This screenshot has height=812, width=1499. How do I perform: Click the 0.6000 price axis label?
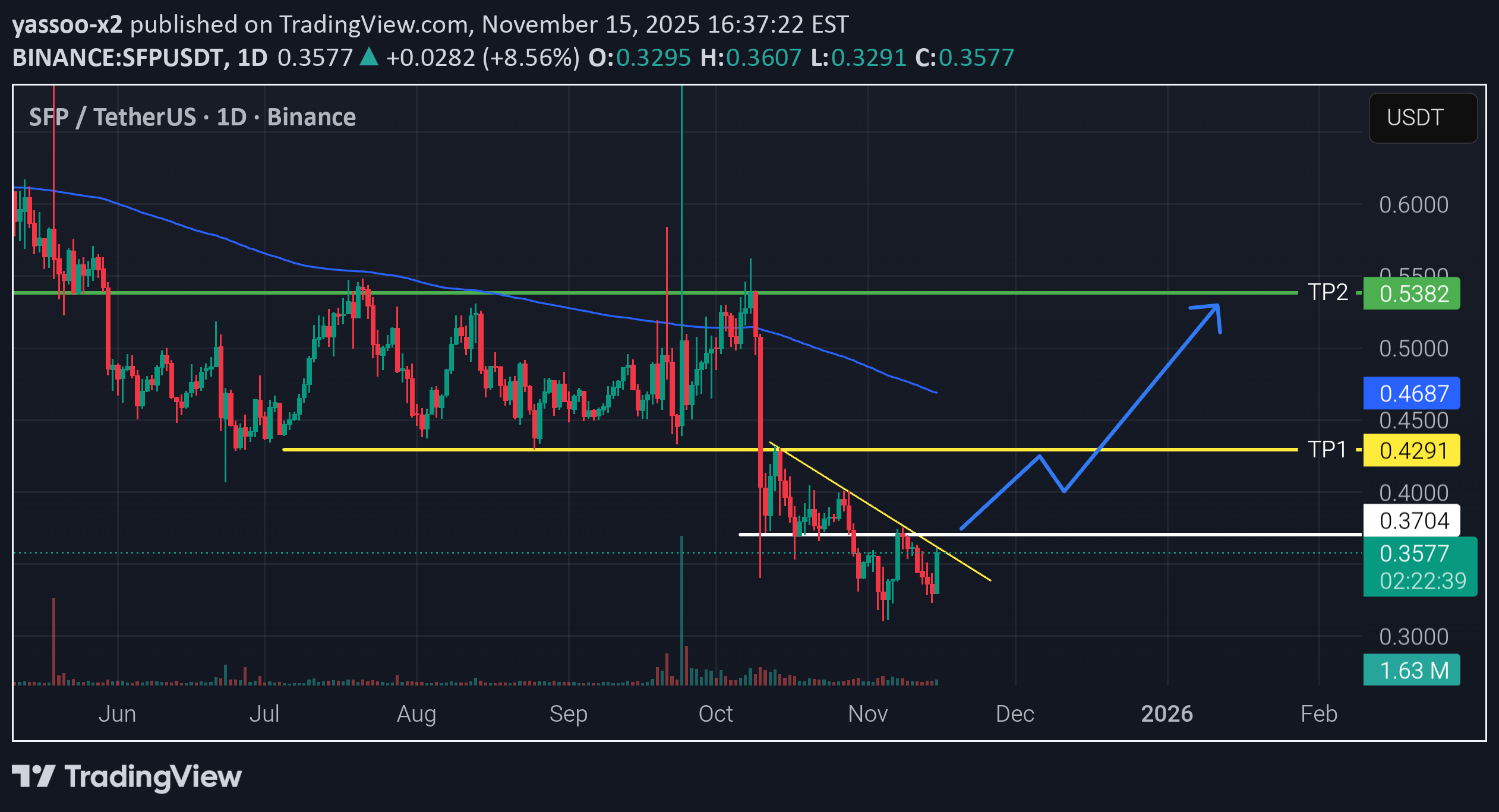point(1413,205)
